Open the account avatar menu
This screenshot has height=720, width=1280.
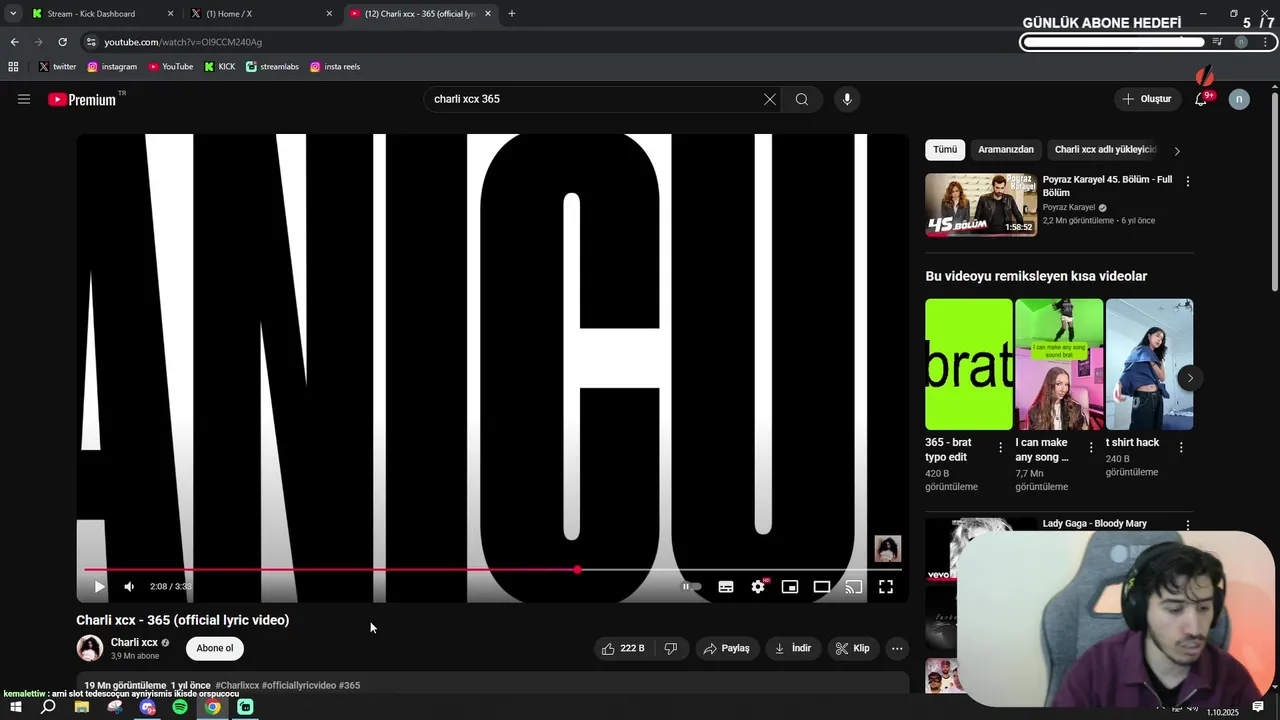pyautogui.click(x=1239, y=99)
